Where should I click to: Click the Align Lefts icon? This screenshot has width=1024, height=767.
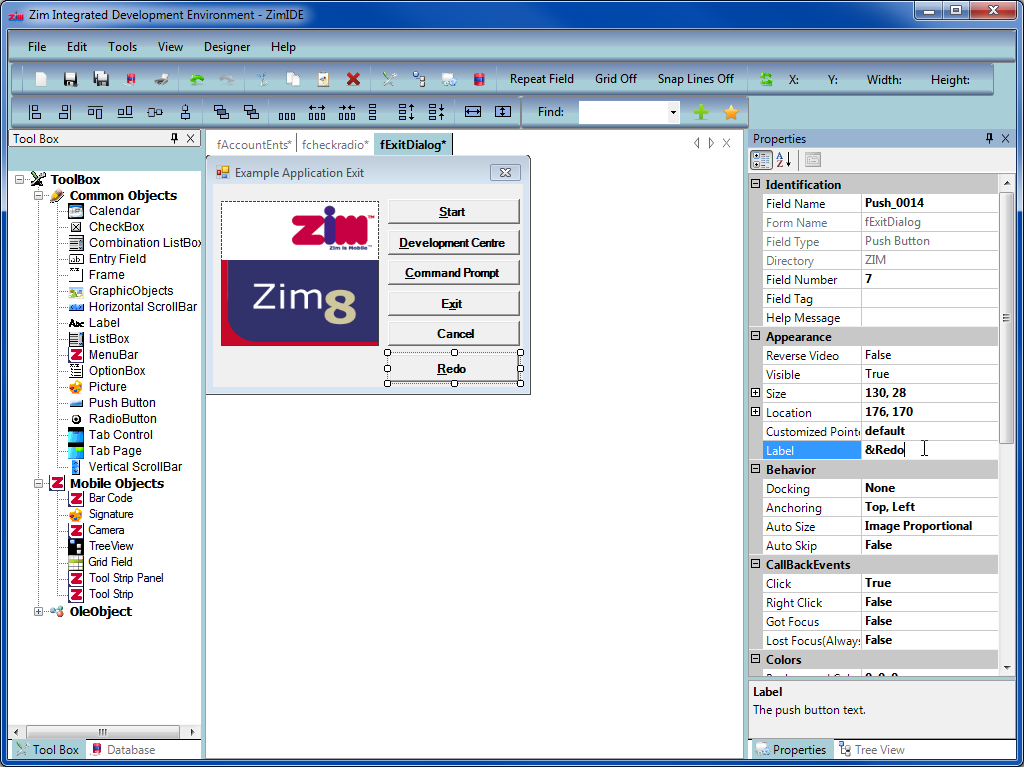click(x=35, y=112)
